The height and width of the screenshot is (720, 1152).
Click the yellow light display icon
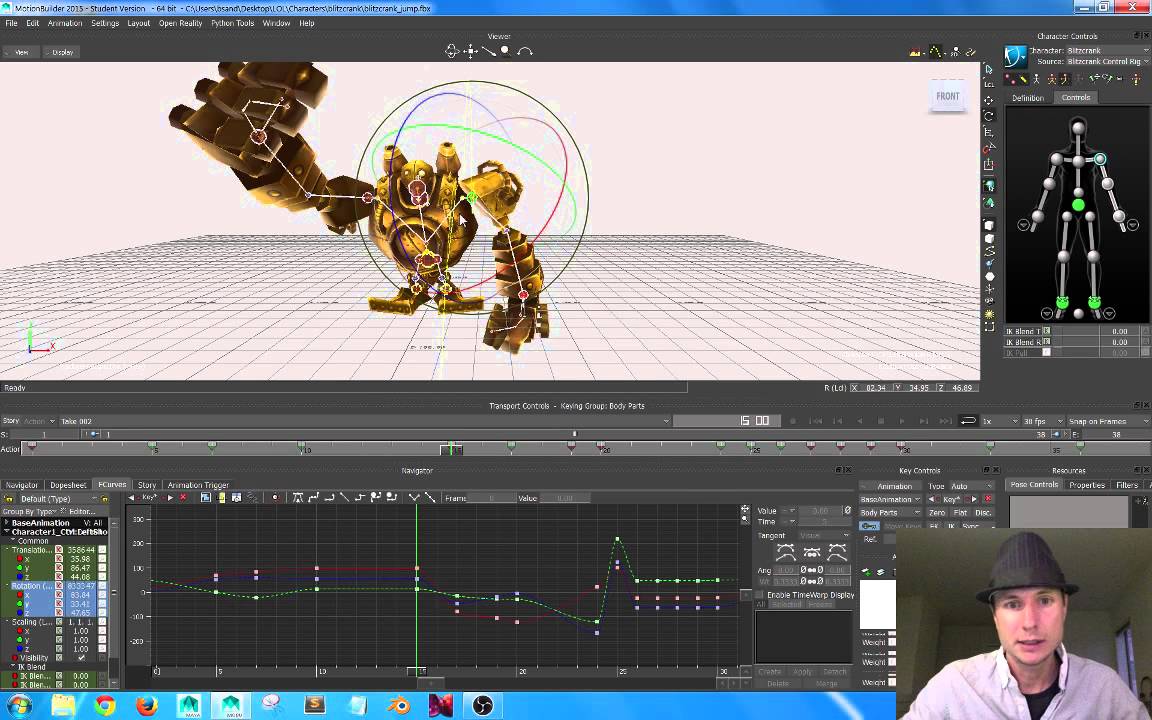(x=989, y=314)
